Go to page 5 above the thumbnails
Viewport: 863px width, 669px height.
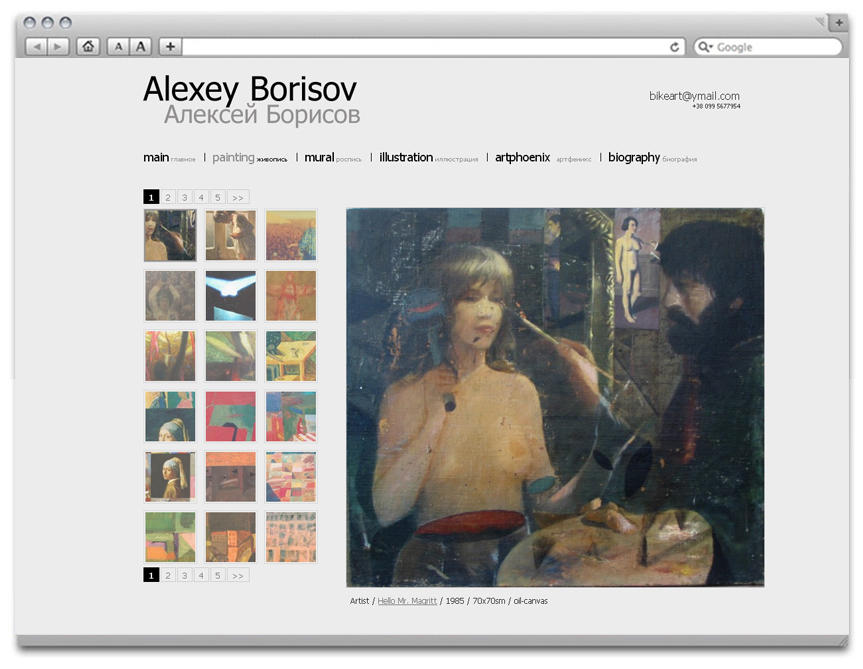coord(217,197)
